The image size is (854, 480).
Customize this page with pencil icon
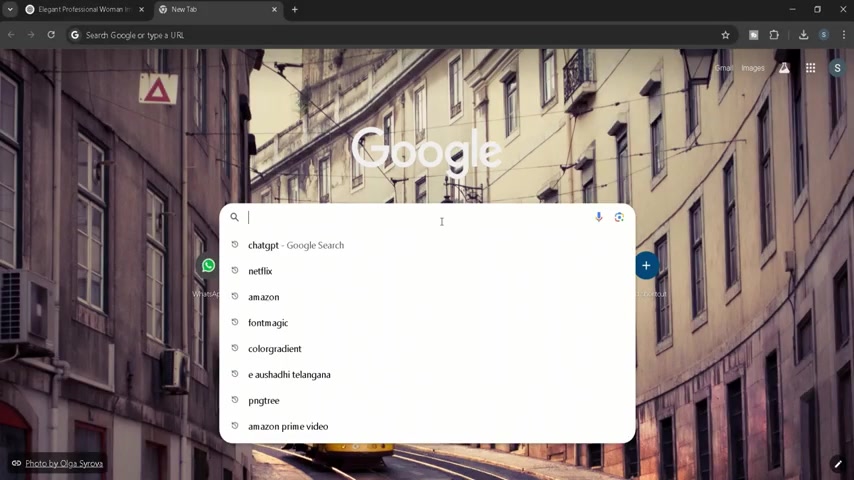click(x=838, y=464)
